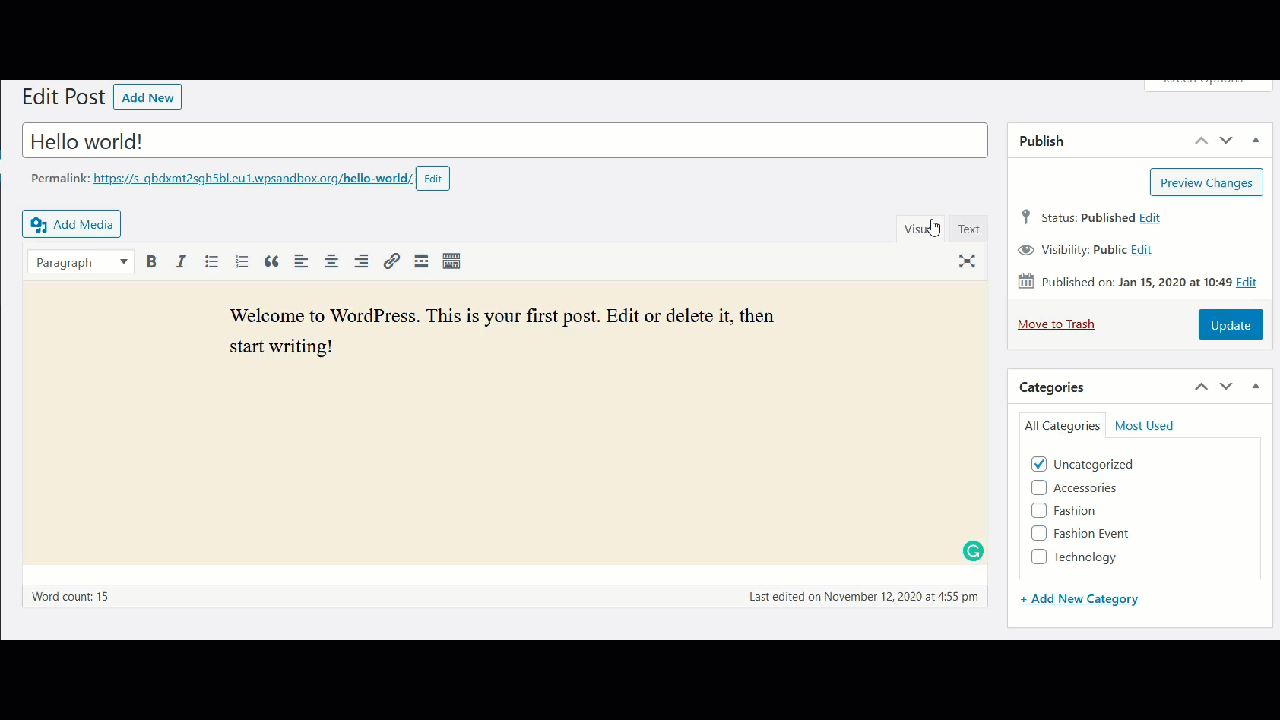This screenshot has height=720, width=1280.
Task: Uncheck the Uncategorized category
Action: pyautogui.click(x=1038, y=463)
